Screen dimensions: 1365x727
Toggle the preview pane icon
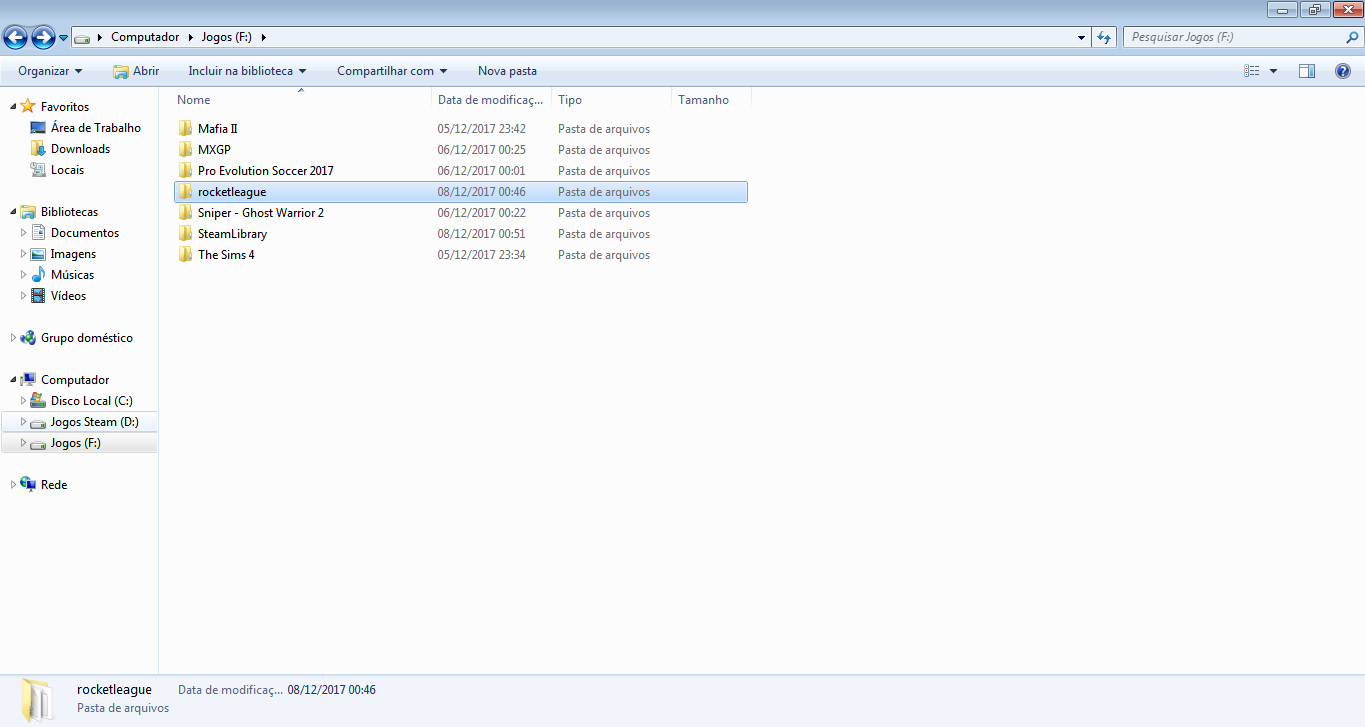click(1306, 71)
